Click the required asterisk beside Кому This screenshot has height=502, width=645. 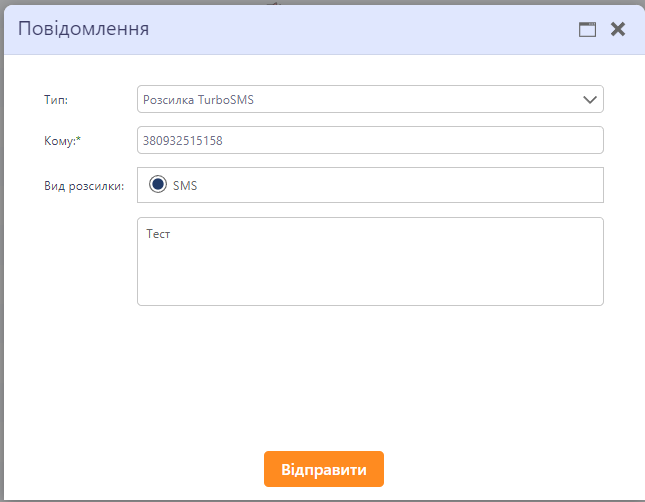[x=78, y=140]
